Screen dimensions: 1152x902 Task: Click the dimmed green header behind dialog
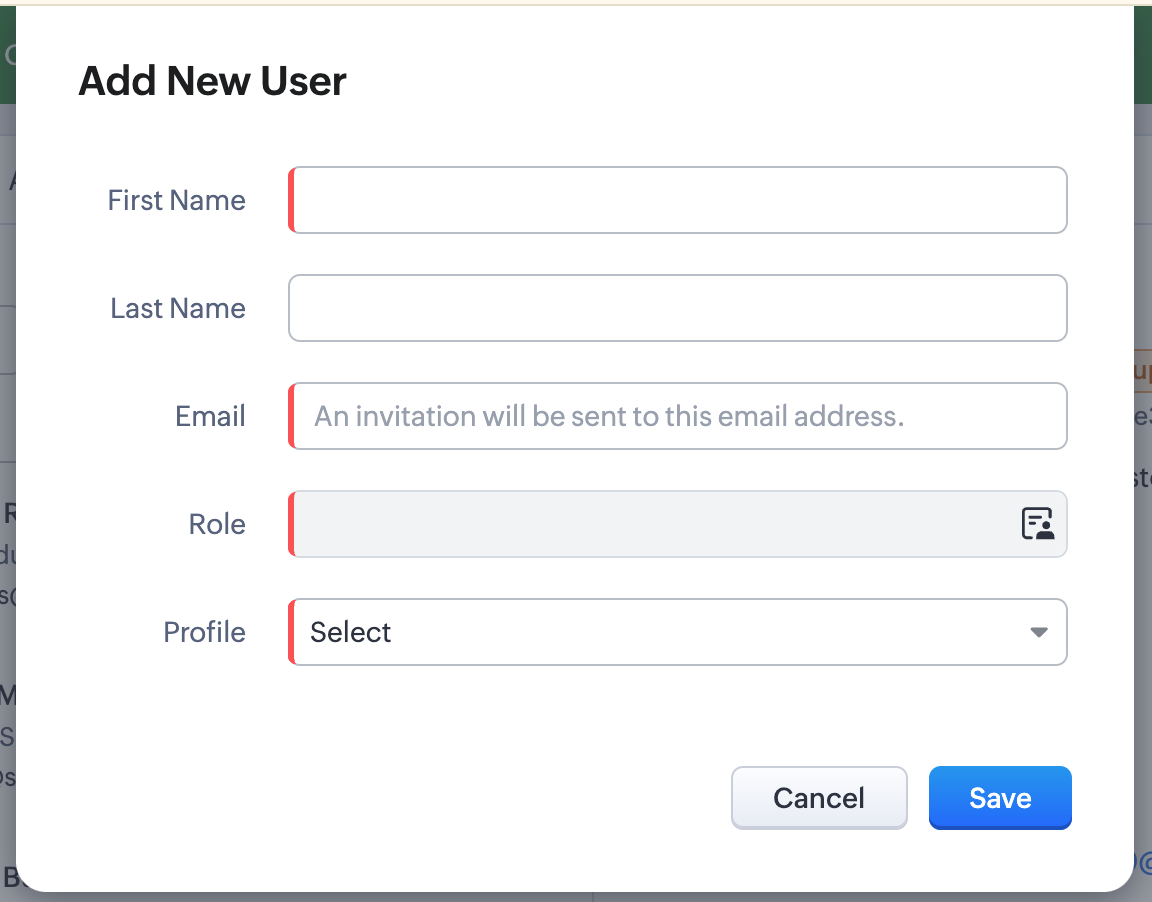(x=1143, y=55)
